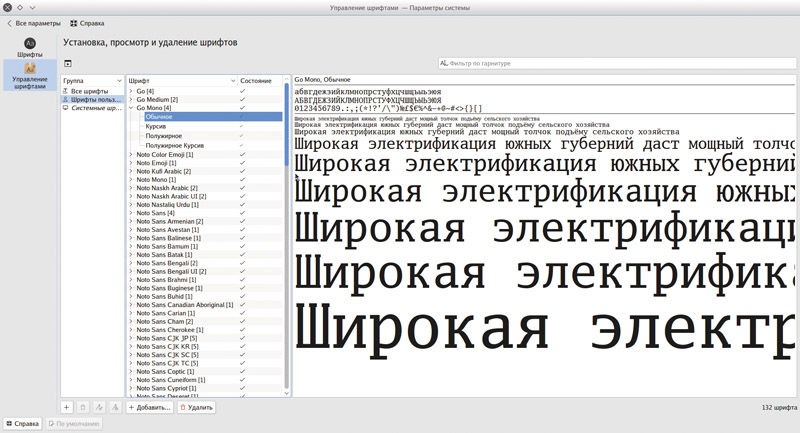Select the Шрифты польз... group

[92, 99]
